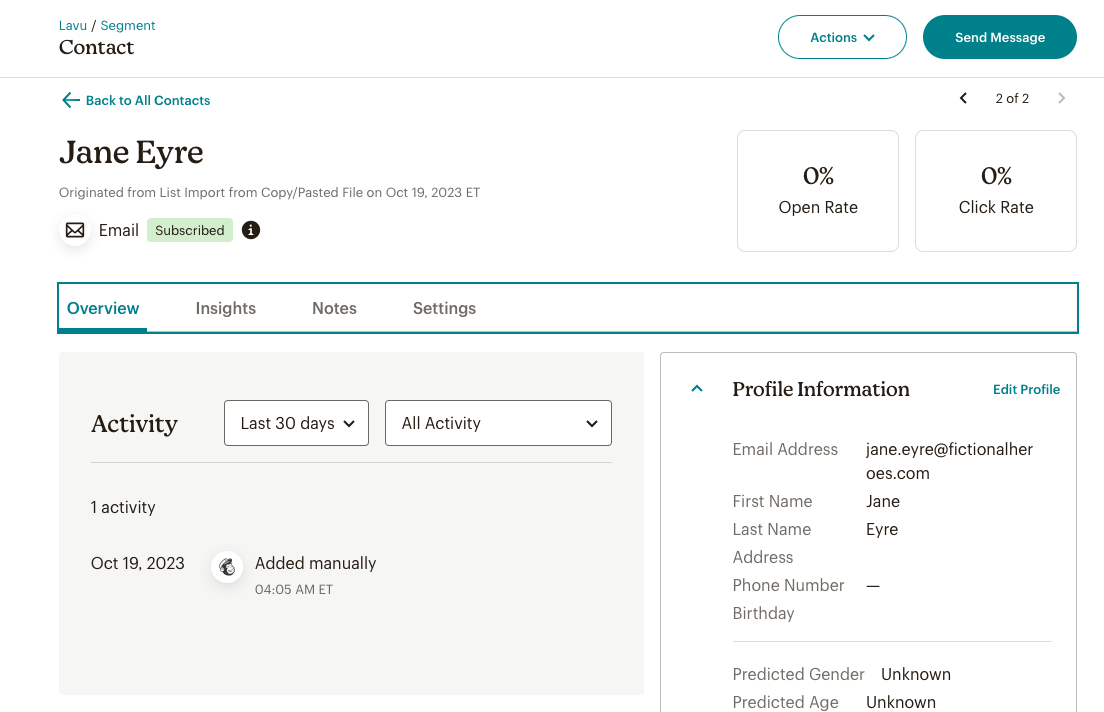Switch to the Overview tab

(x=103, y=308)
